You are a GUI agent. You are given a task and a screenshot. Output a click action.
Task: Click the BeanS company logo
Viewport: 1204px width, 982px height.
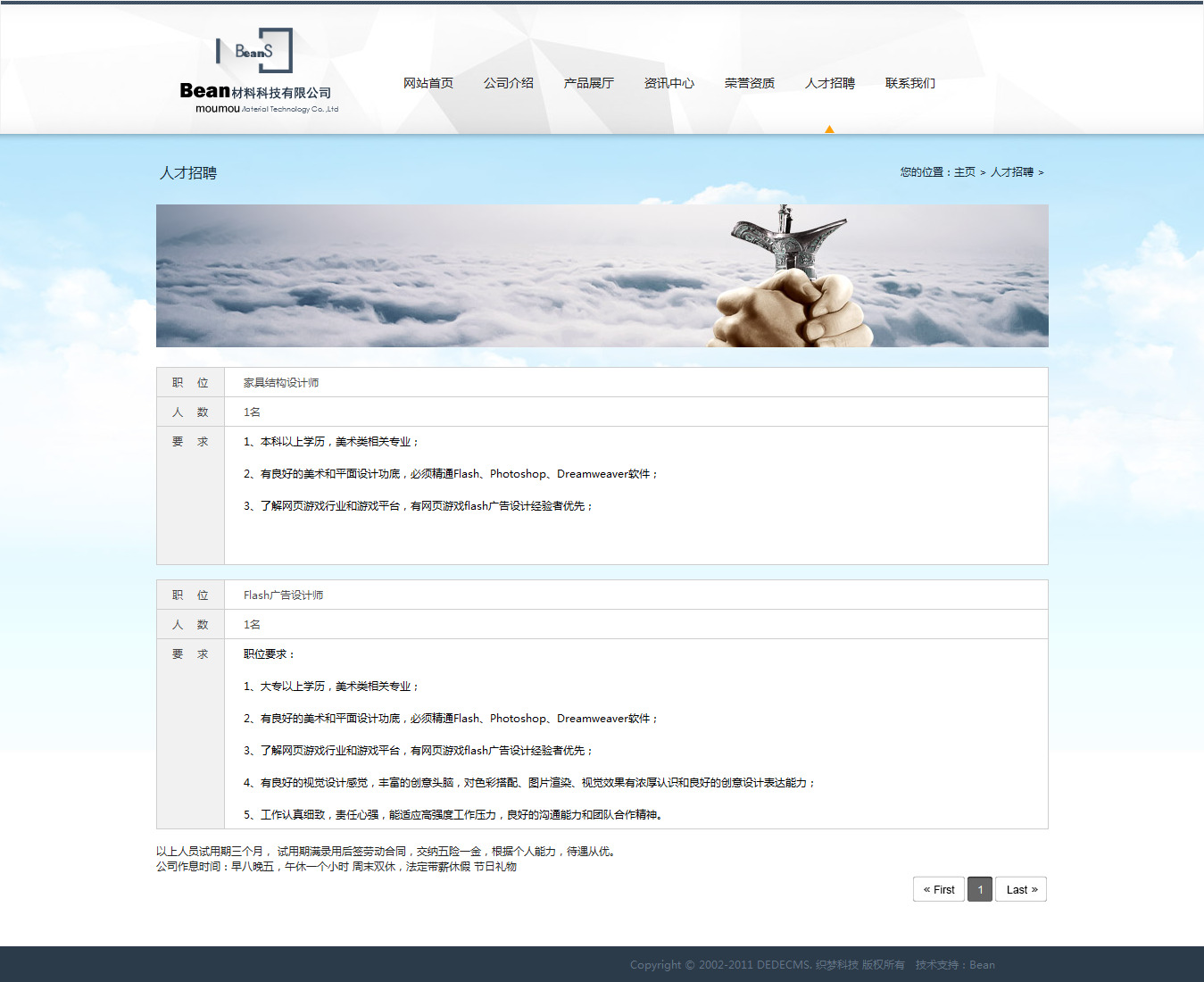(x=258, y=71)
